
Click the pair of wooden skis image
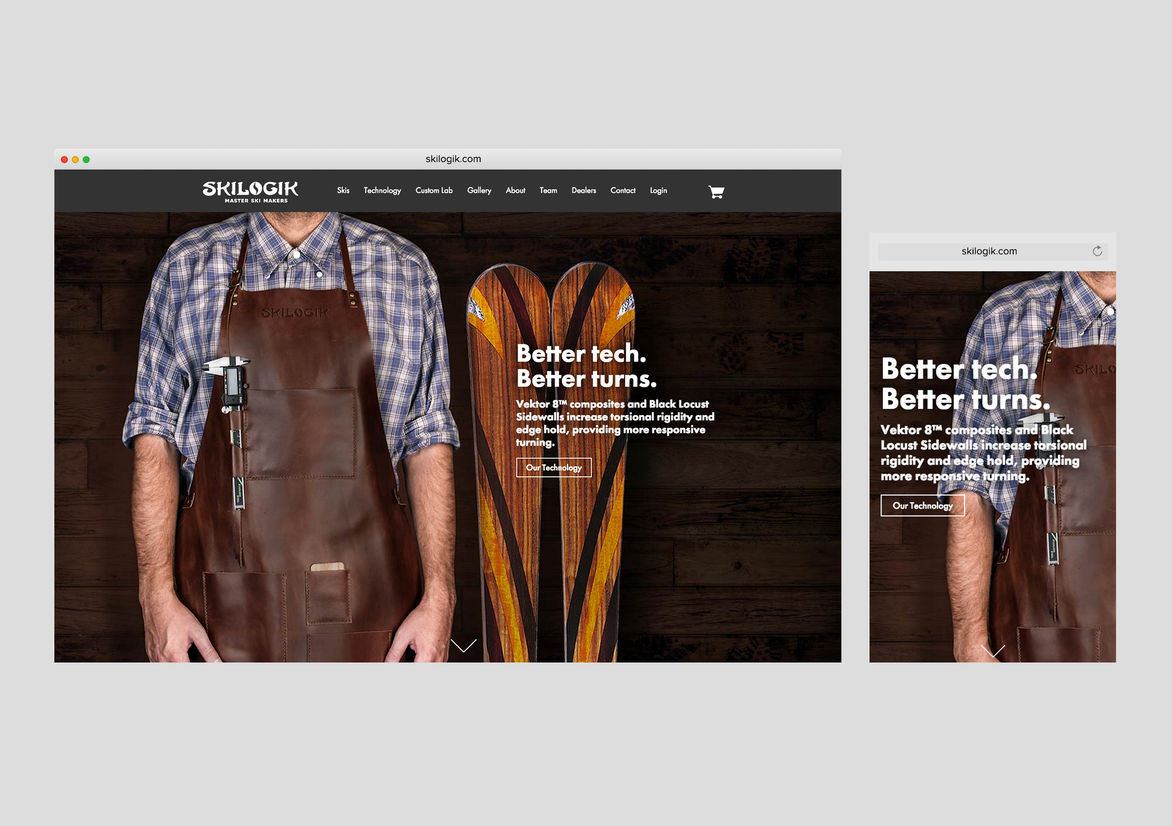[x=550, y=500]
